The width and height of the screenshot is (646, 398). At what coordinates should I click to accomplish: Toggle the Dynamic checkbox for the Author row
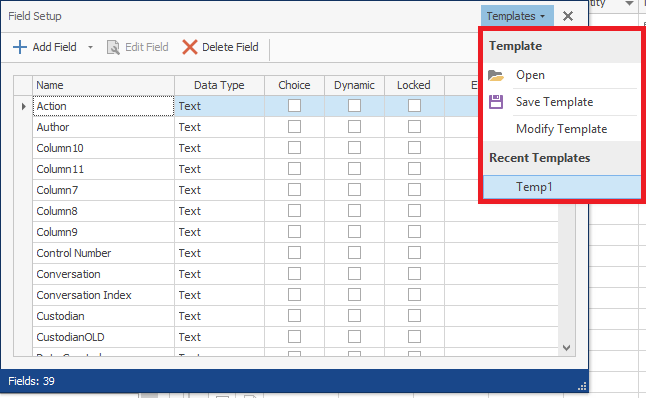click(x=354, y=126)
